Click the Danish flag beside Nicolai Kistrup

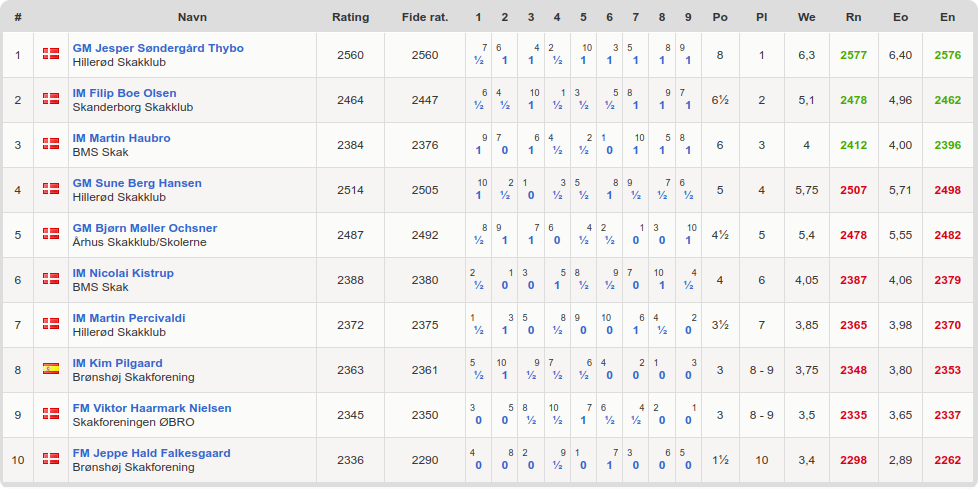(51, 279)
